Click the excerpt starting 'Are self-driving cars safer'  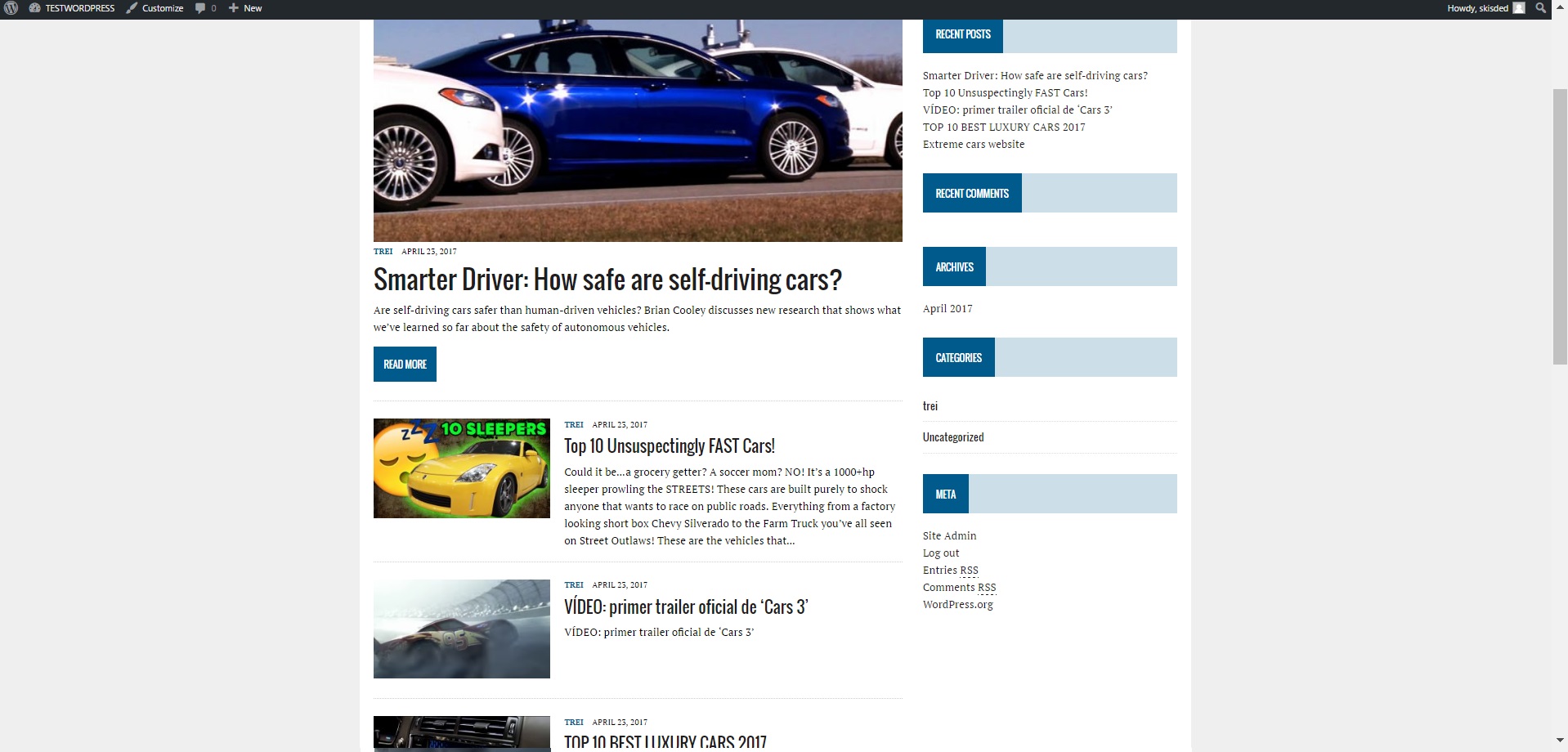coord(637,319)
